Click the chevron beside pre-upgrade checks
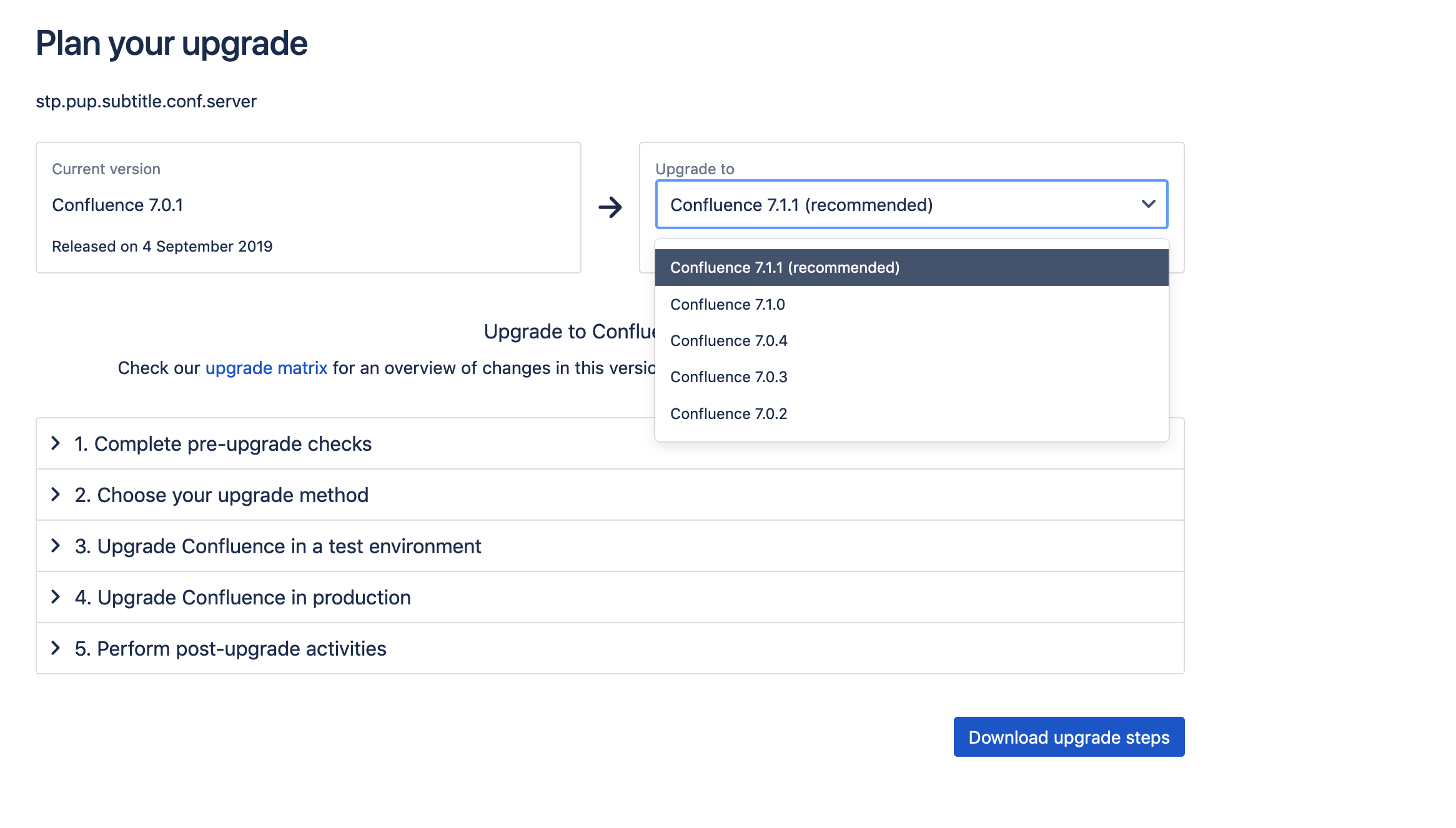Viewport: 1456px width, 828px height. click(56, 443)
